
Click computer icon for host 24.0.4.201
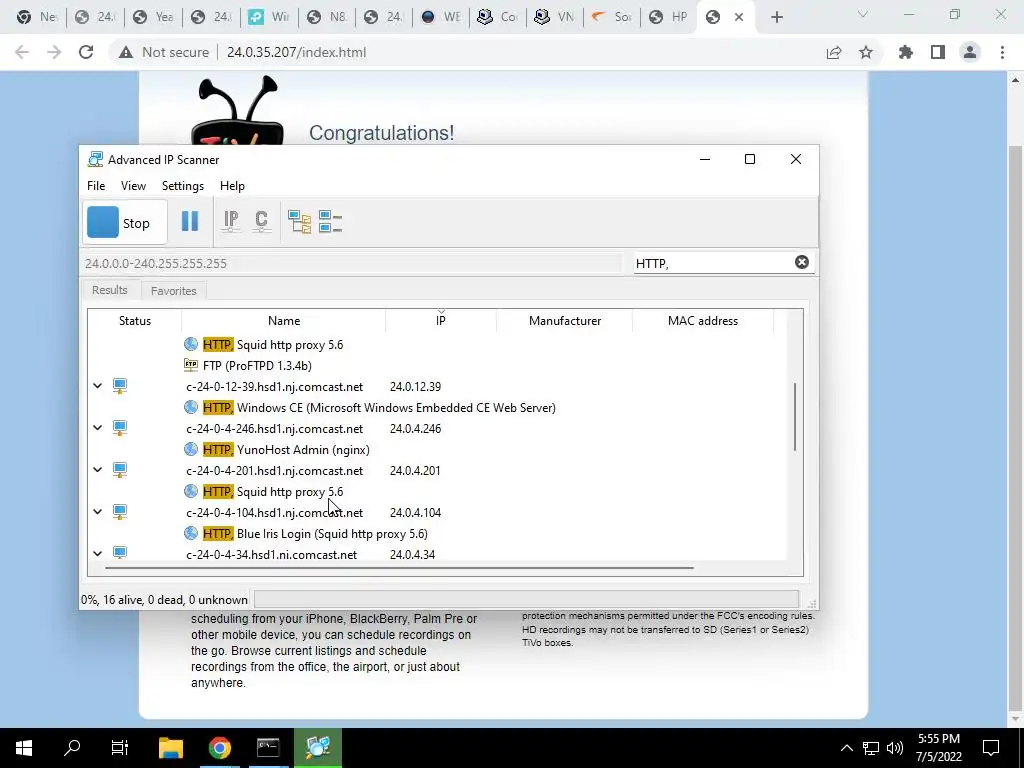coord(120,470)
